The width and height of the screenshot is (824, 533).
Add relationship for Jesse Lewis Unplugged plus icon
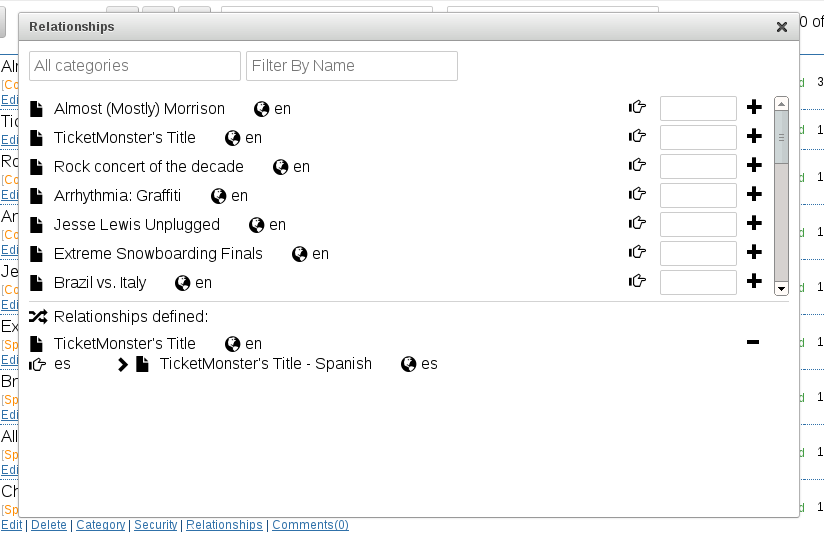(x=754, y=223)
